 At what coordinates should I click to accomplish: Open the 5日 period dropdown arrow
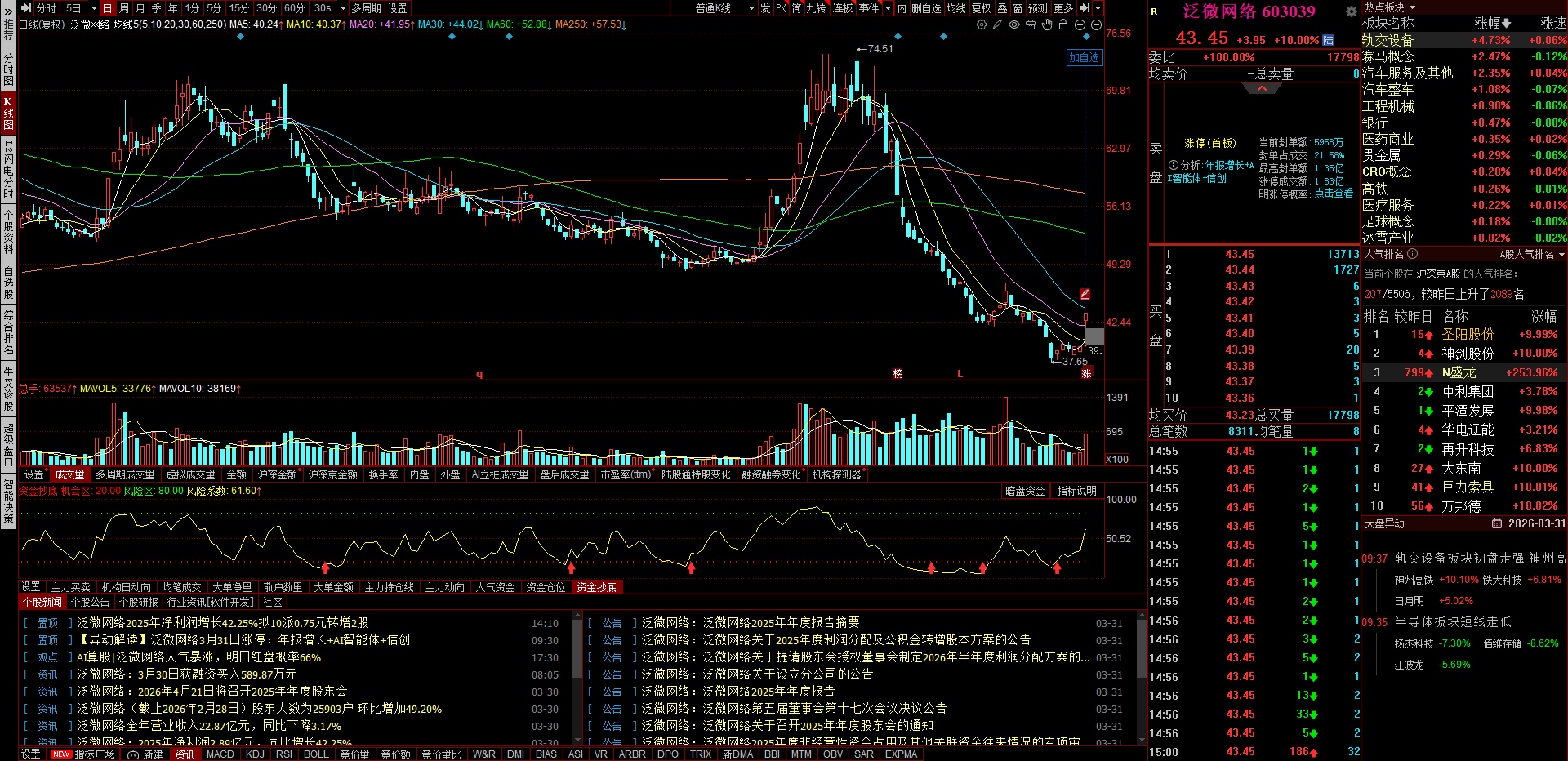click(93, 8)
